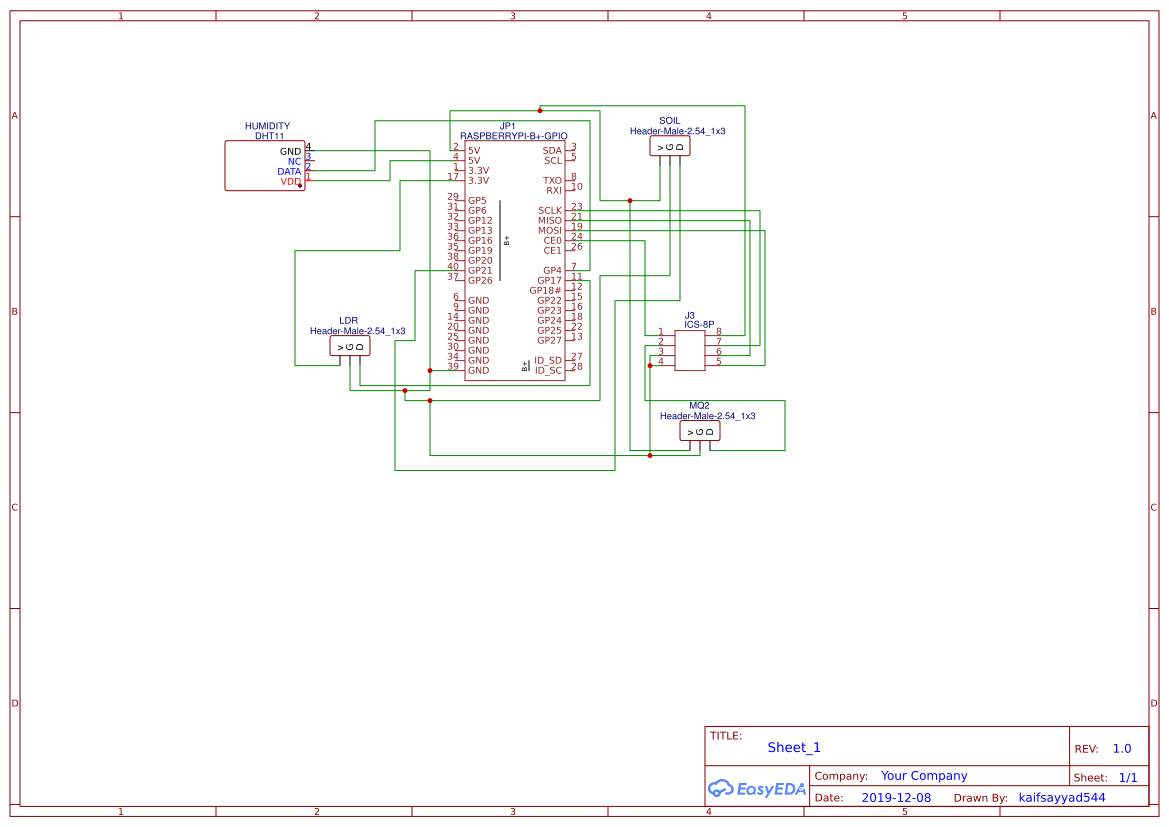This screenshot has height=827, width=1169.
Task: Select the RASPBERRYPI-B+-GPIO part name
Action: point(514,136)
